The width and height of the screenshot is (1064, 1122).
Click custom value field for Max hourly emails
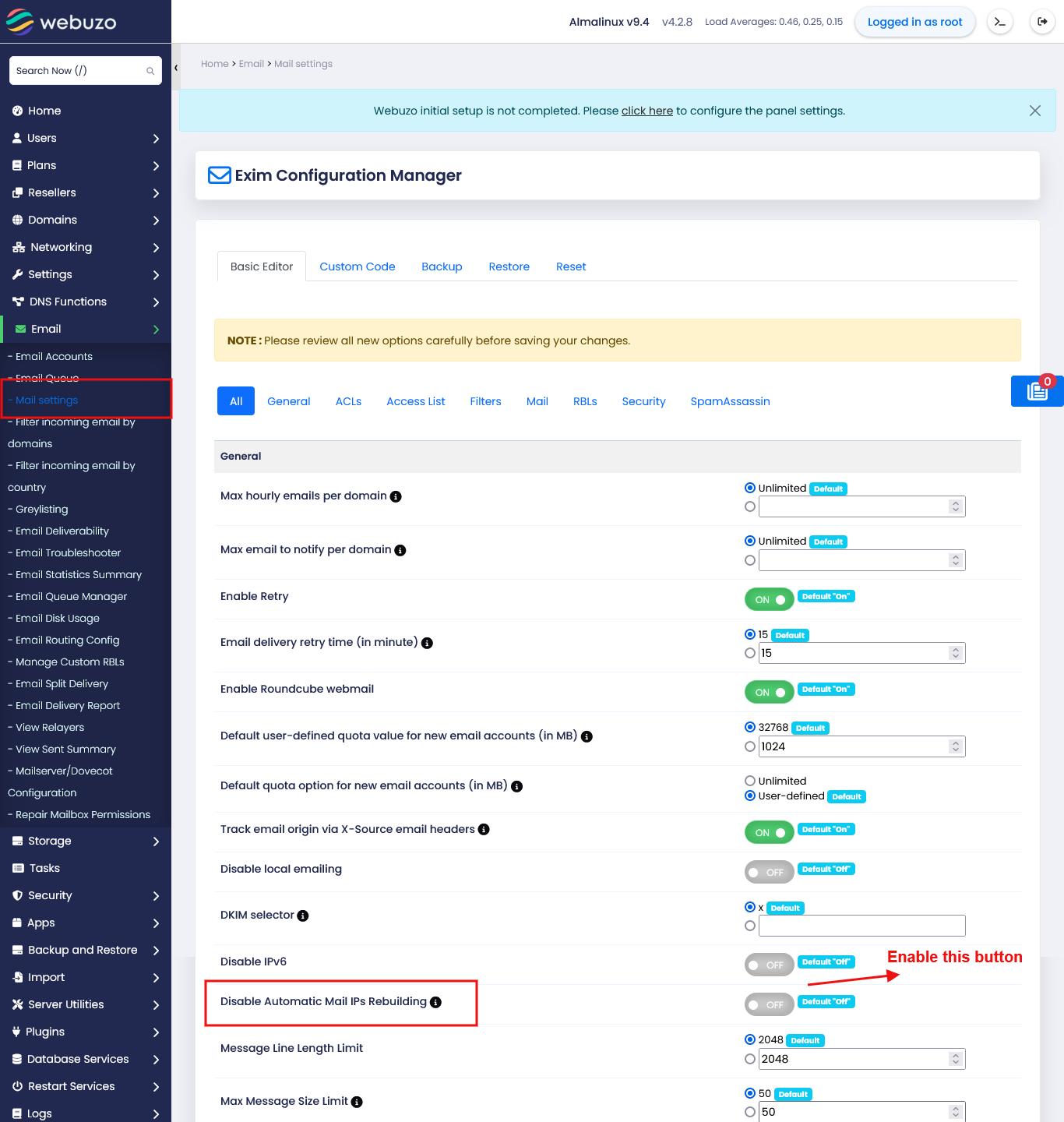[862, 506]
